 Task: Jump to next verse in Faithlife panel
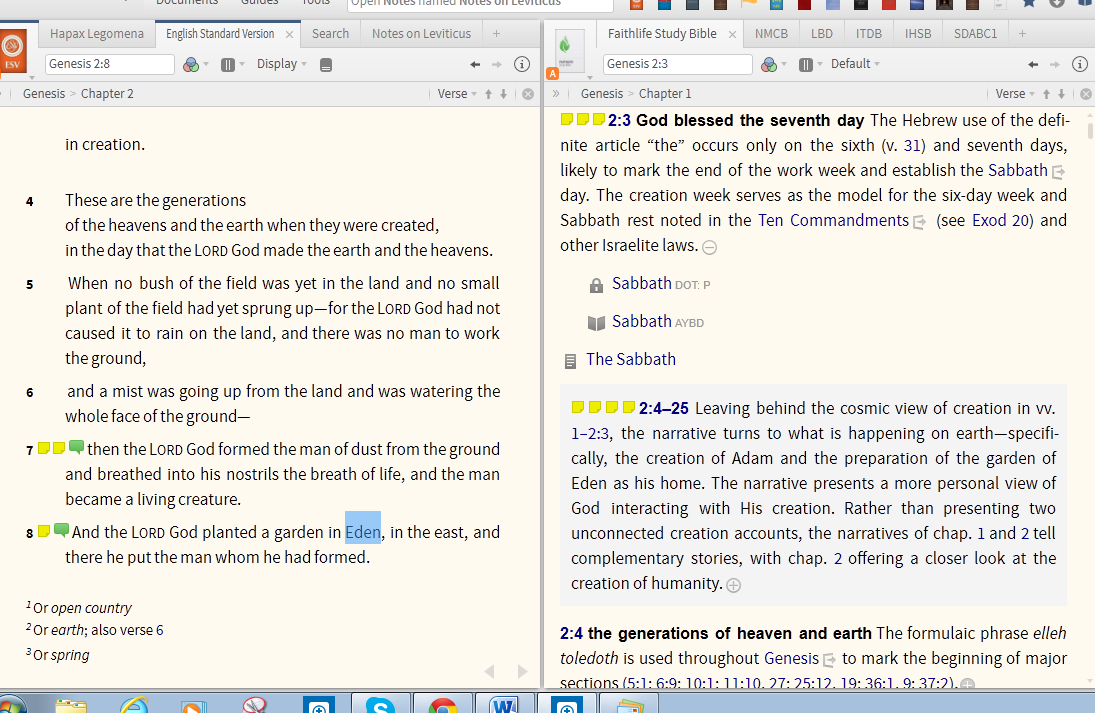coord(1061,94)
